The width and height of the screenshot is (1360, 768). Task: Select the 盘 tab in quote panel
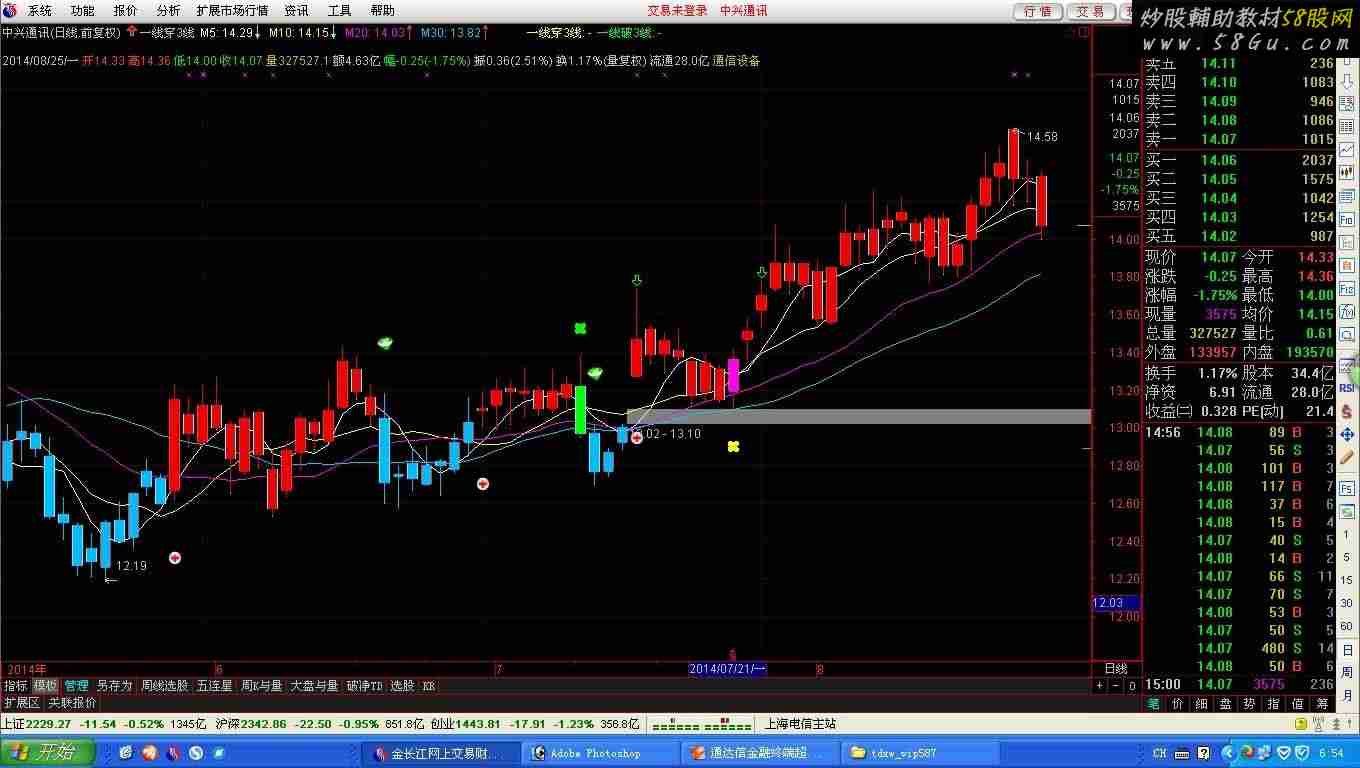coord(1225,703)
